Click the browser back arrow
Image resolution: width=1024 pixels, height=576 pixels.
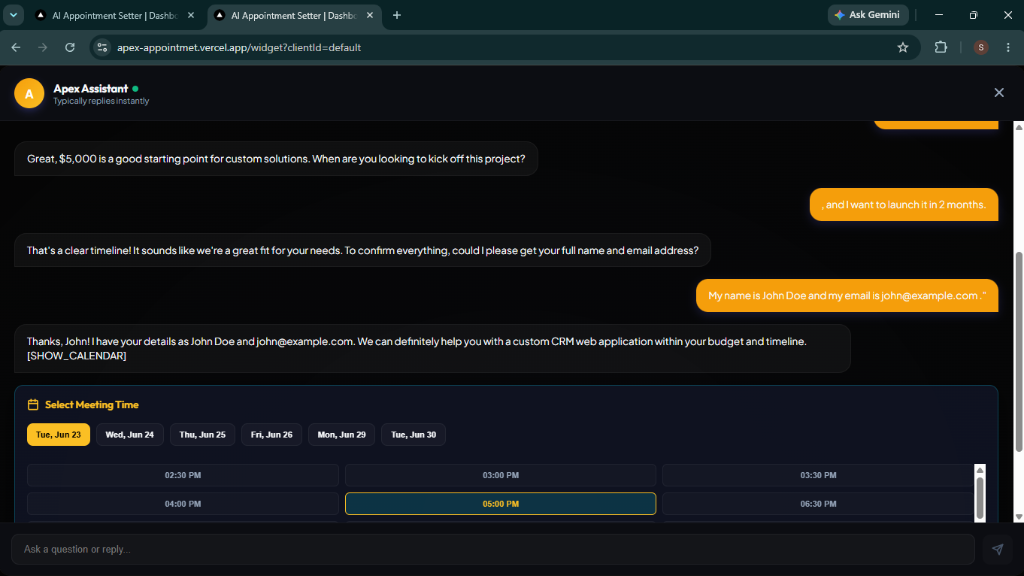(16, 47)
